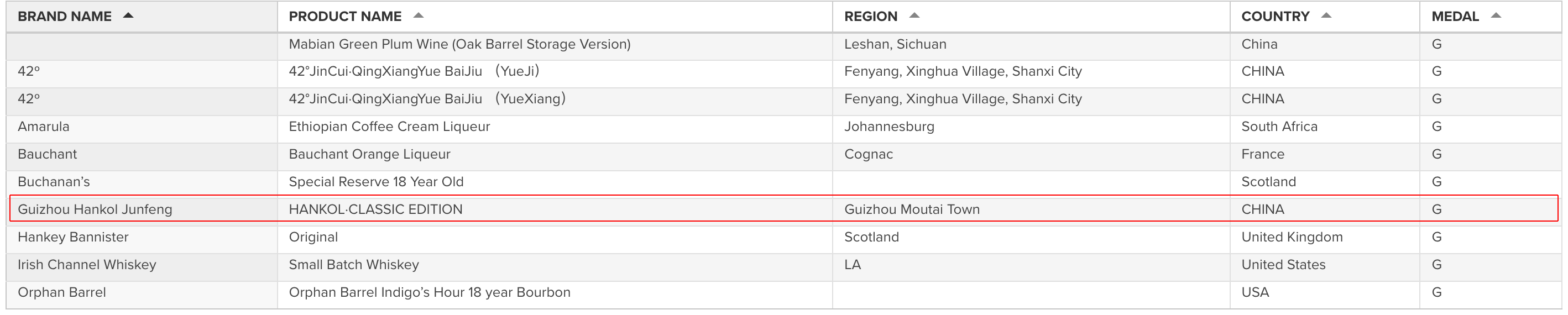Select the Guizhou Hankol Junfeng highlighted row
This screenshot has width=1568, height=315.
[783, 208]
